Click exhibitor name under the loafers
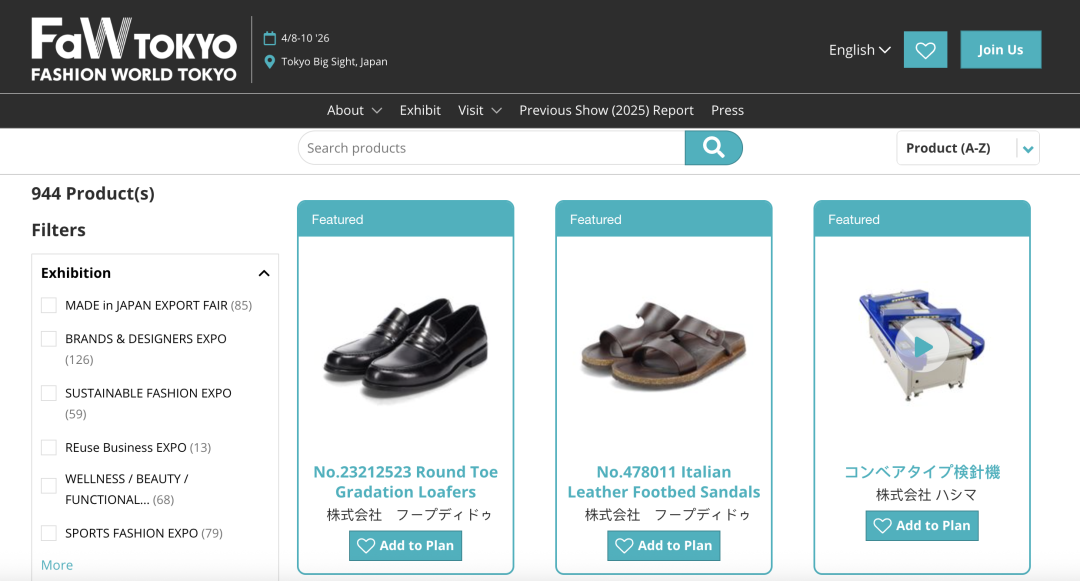This screenshot has height=581, width=1080. tap(409, 515)
